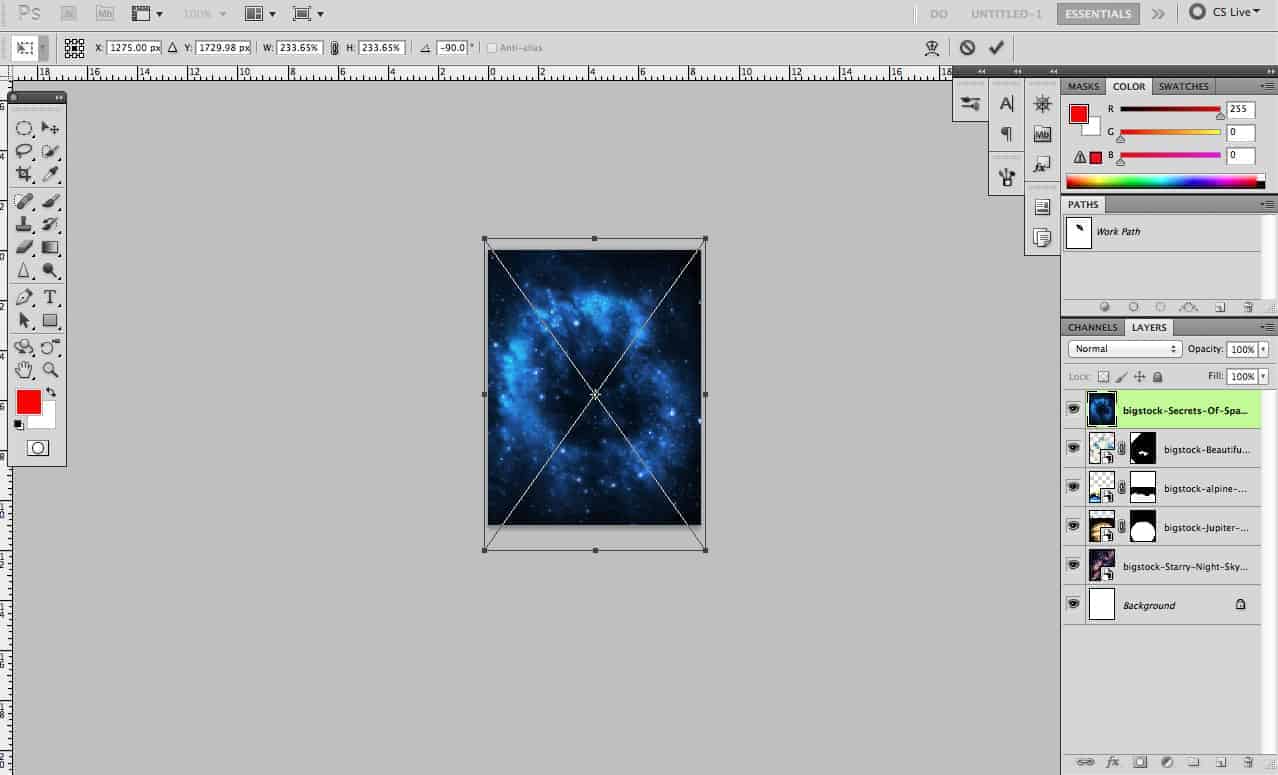Select the Healing Brush tool
This screenshot has height=775, width=1278.
24,201
